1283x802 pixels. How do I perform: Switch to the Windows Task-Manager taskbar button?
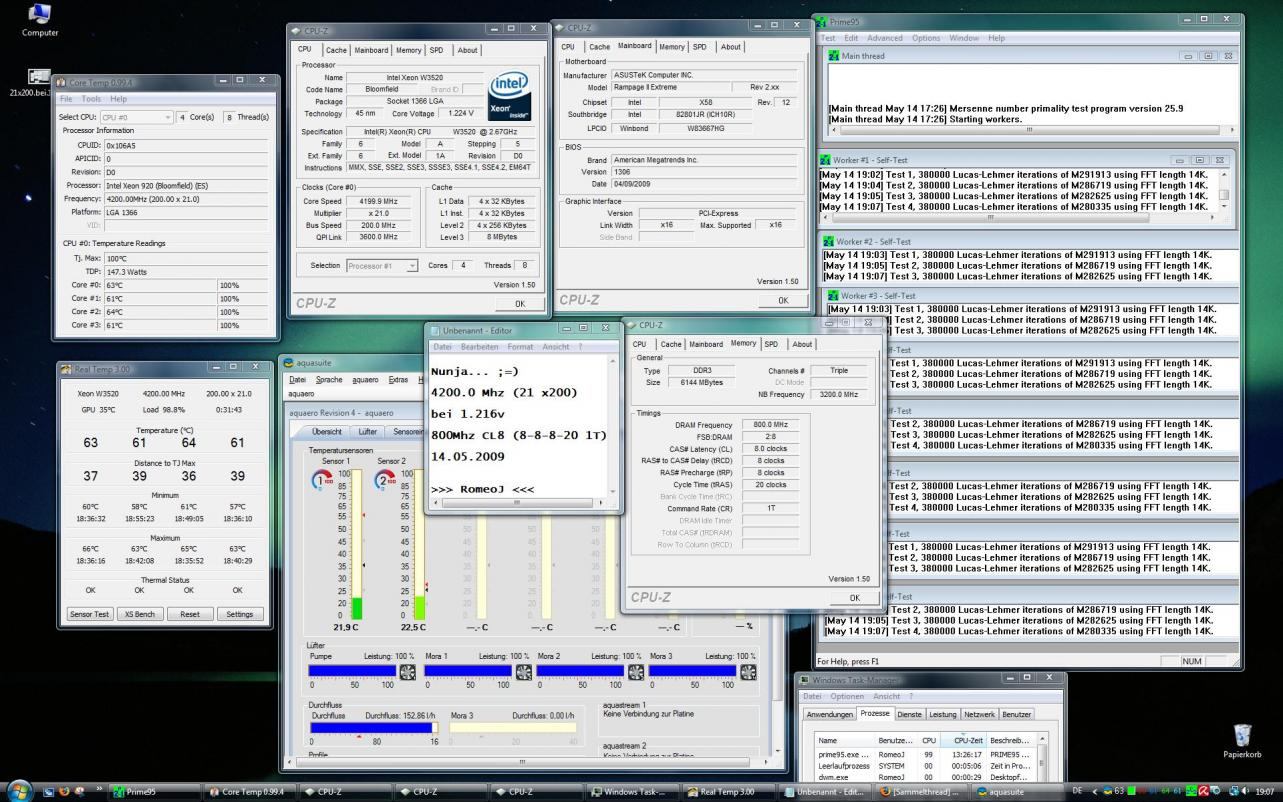pyautogui.click(x=631, y=791)
